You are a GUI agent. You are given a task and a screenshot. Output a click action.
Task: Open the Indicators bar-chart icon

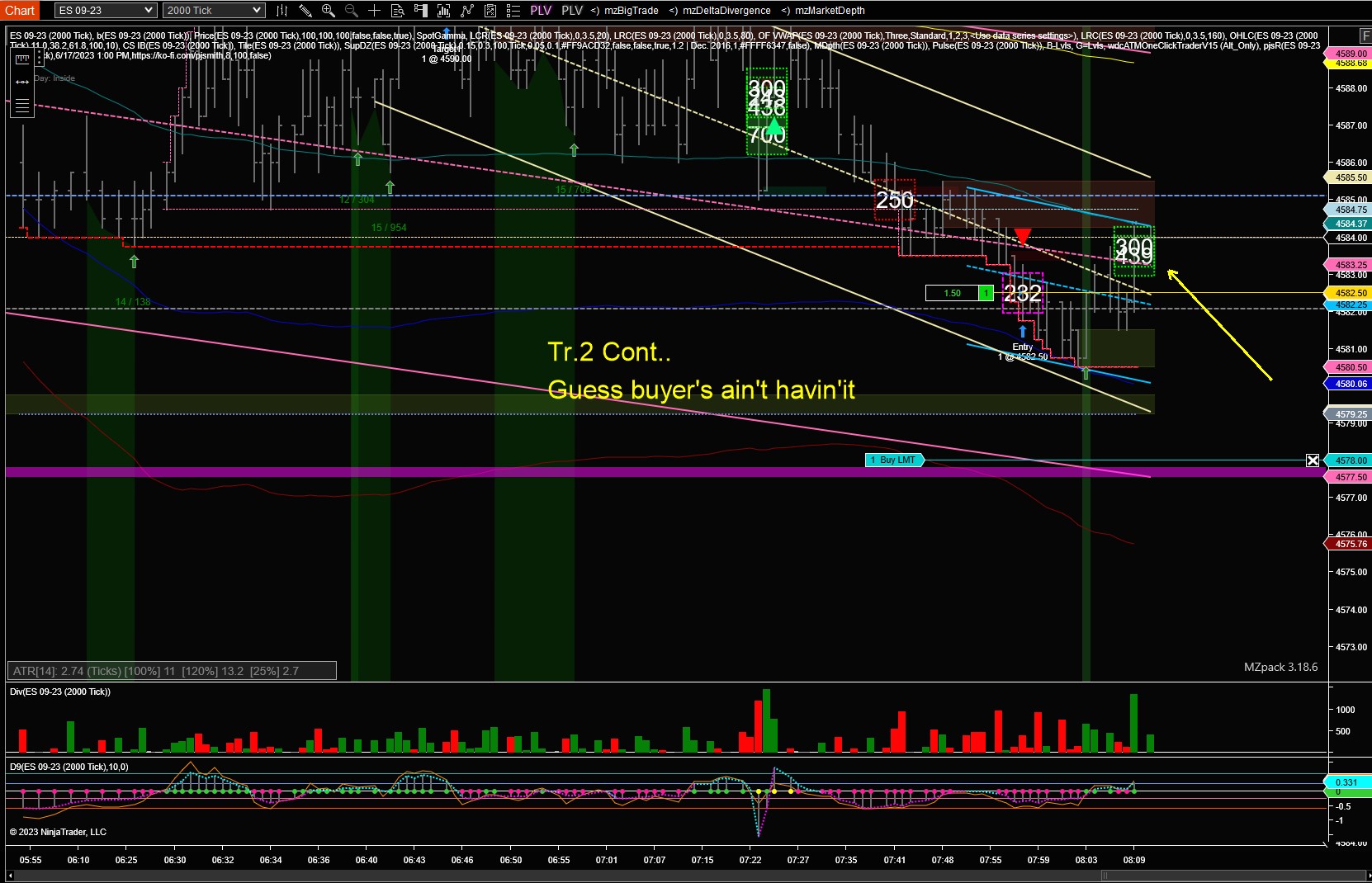click(443, 11)
